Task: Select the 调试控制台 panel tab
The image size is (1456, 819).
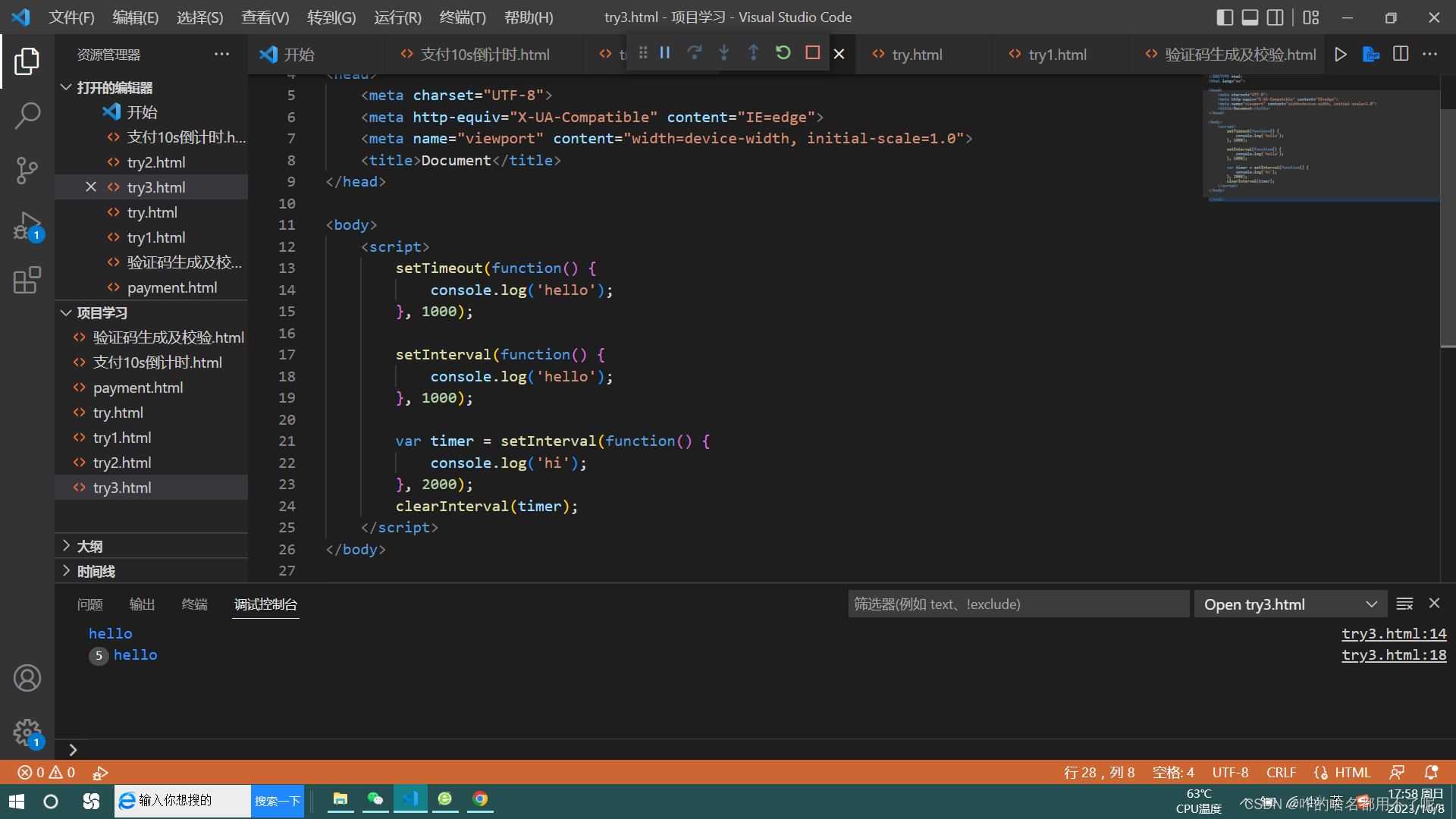Action: (x=265, y=604)
